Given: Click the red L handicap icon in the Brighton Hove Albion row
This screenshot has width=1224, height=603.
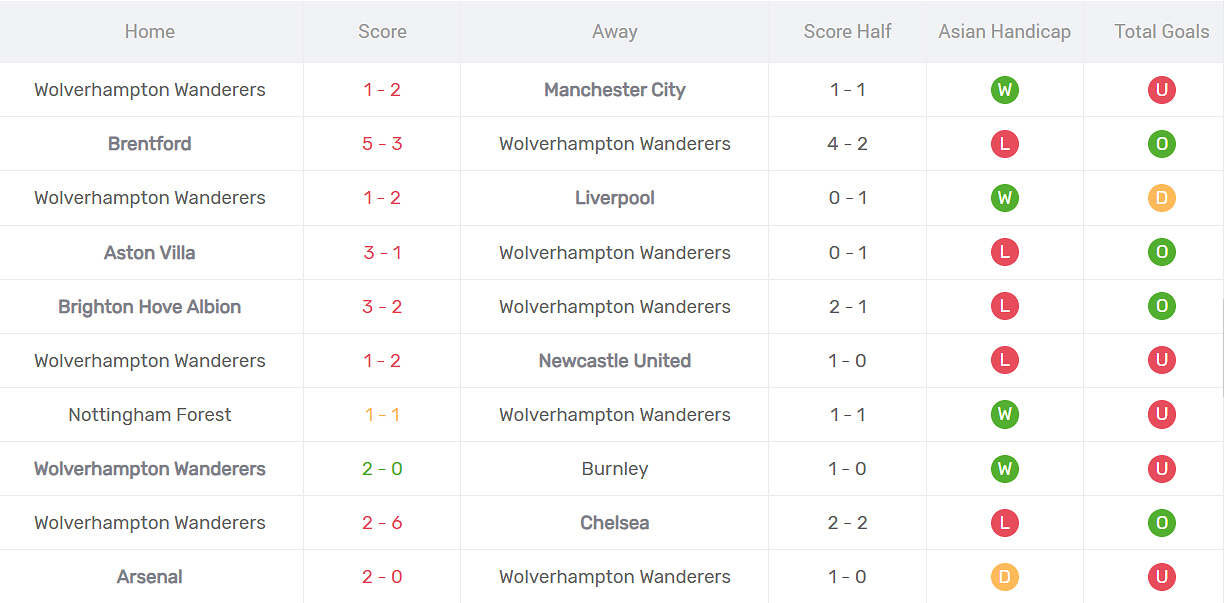Looking at the screenshot, I should 1005,306.
